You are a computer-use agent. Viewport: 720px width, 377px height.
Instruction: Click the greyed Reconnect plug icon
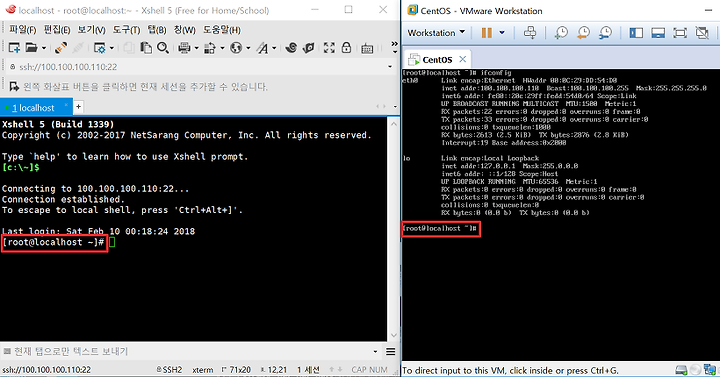click(78, 48)
